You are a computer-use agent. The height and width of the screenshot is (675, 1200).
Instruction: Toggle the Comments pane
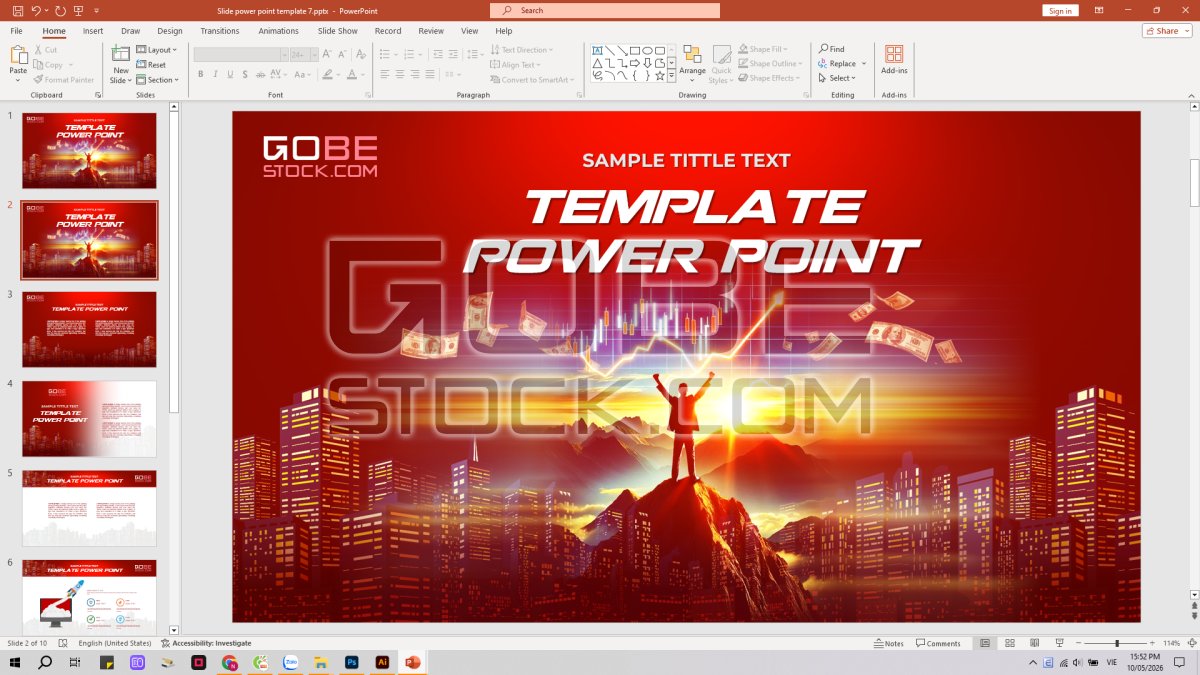(938, 643)
